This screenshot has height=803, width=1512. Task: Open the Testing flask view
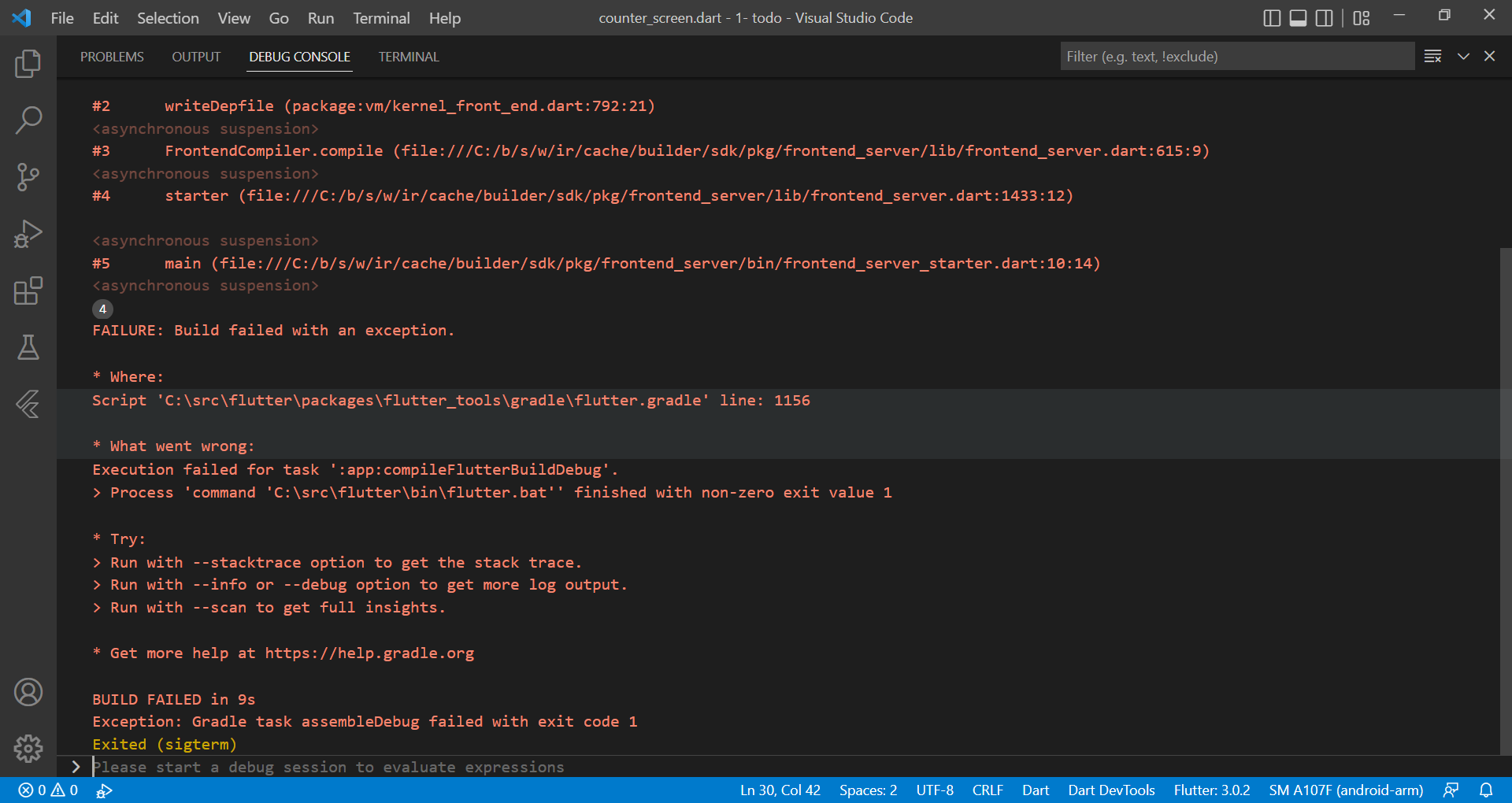[28, 347]
